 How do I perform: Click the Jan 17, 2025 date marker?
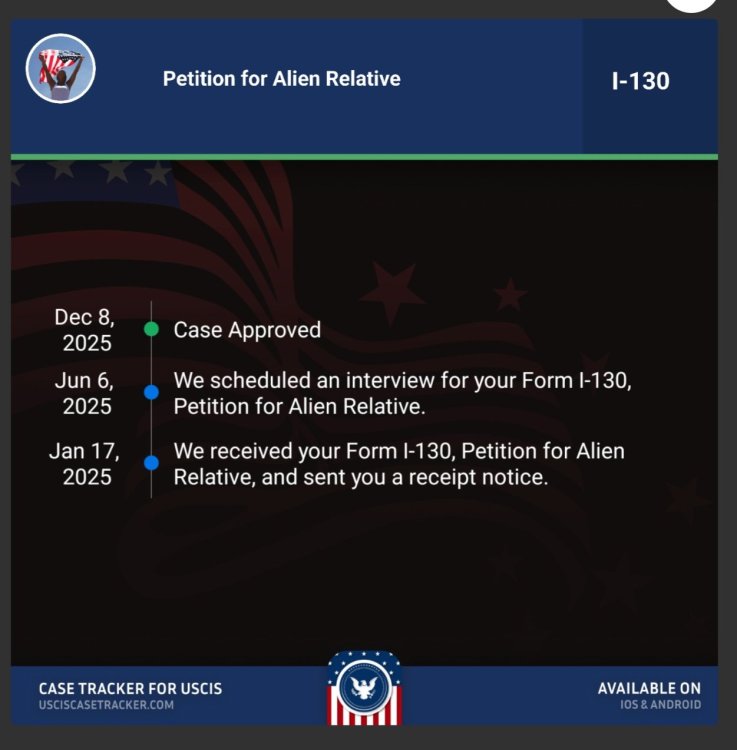coord(85,463)
